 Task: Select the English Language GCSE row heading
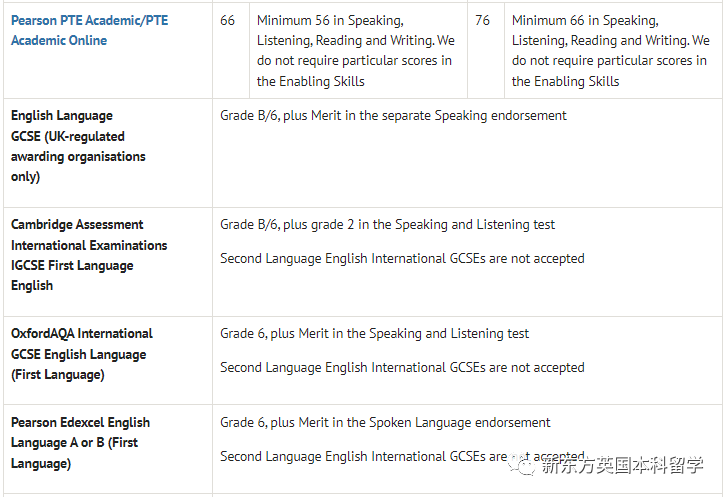tap(78, 146)
